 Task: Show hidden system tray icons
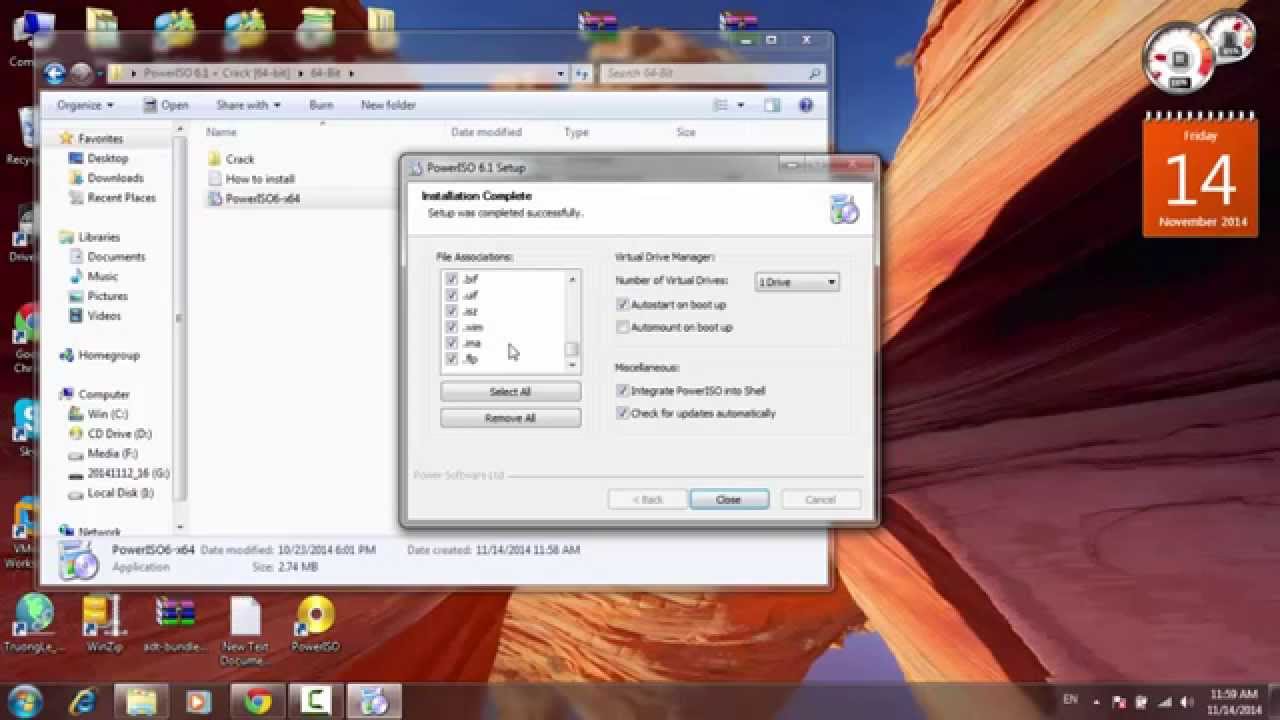(1097, 701)
